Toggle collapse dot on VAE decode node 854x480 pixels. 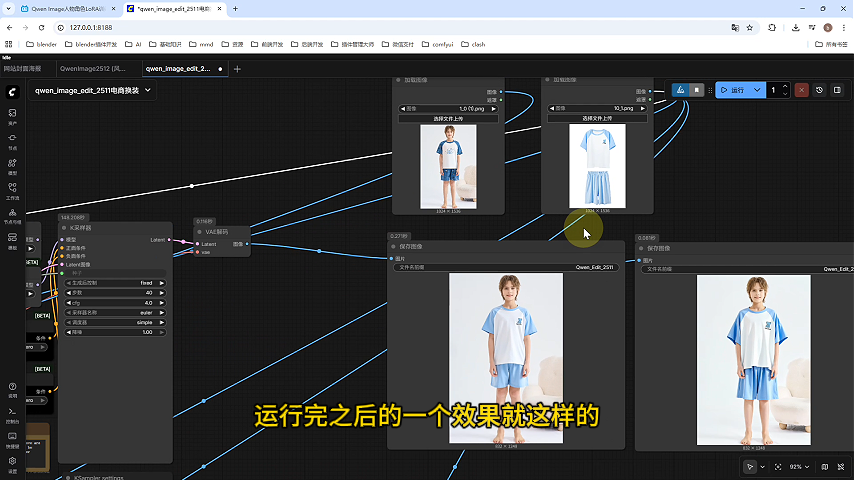(199, 232)
